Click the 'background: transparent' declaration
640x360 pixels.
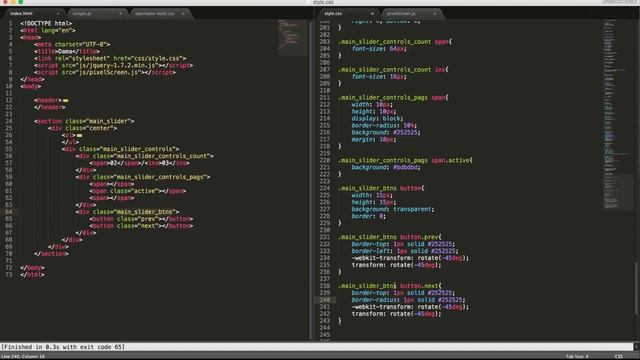click(x=393, y=209)
